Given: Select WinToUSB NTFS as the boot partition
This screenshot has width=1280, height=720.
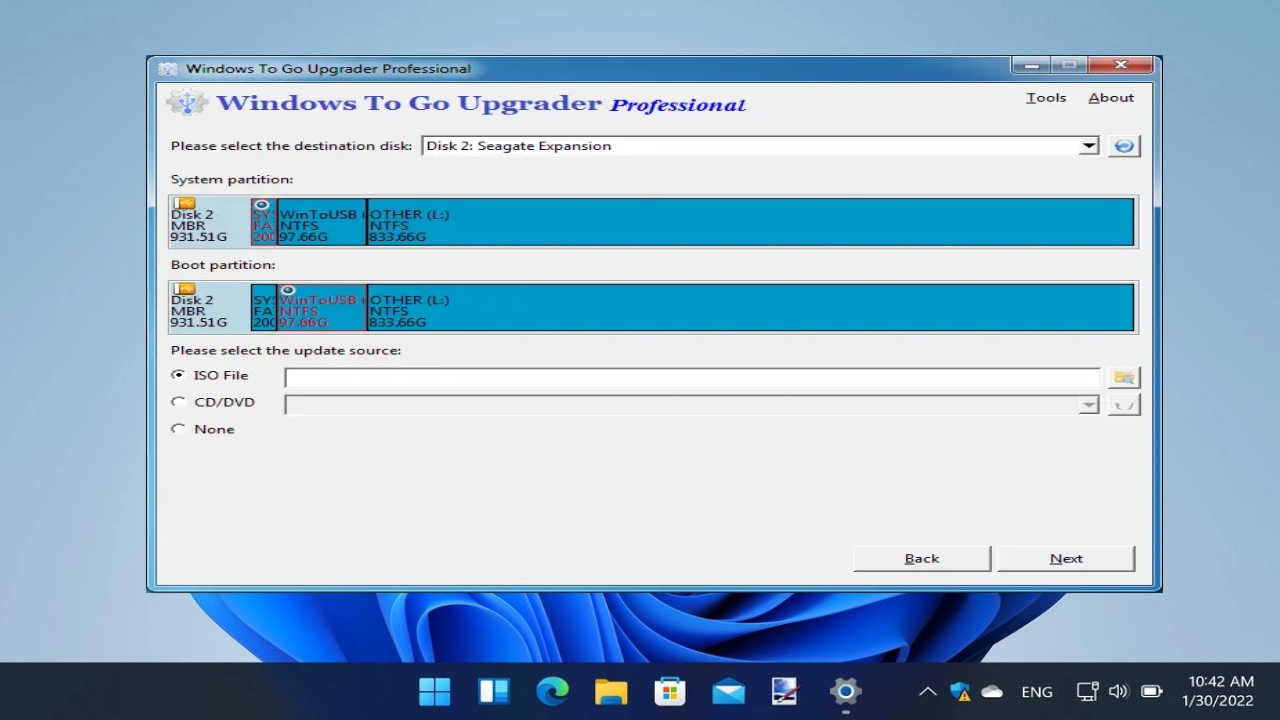Looking at the screenshot, I should coord(321,307).
